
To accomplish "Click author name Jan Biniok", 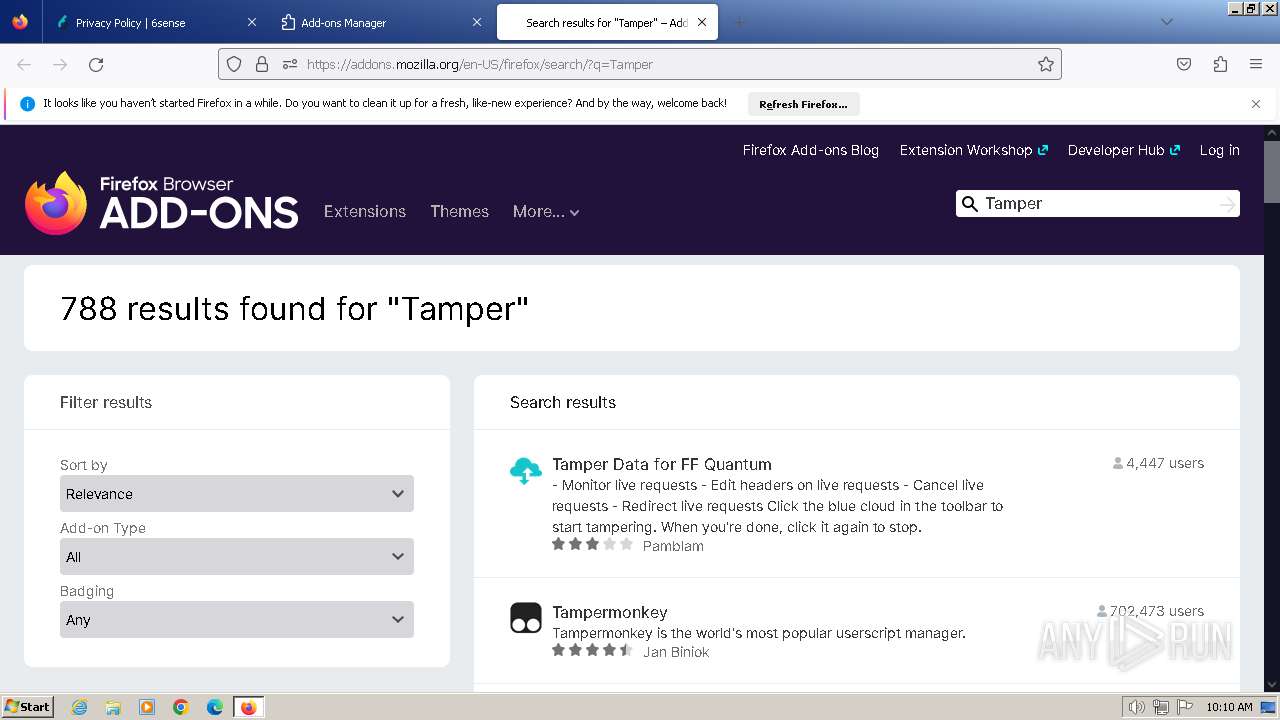I will 676,652.
